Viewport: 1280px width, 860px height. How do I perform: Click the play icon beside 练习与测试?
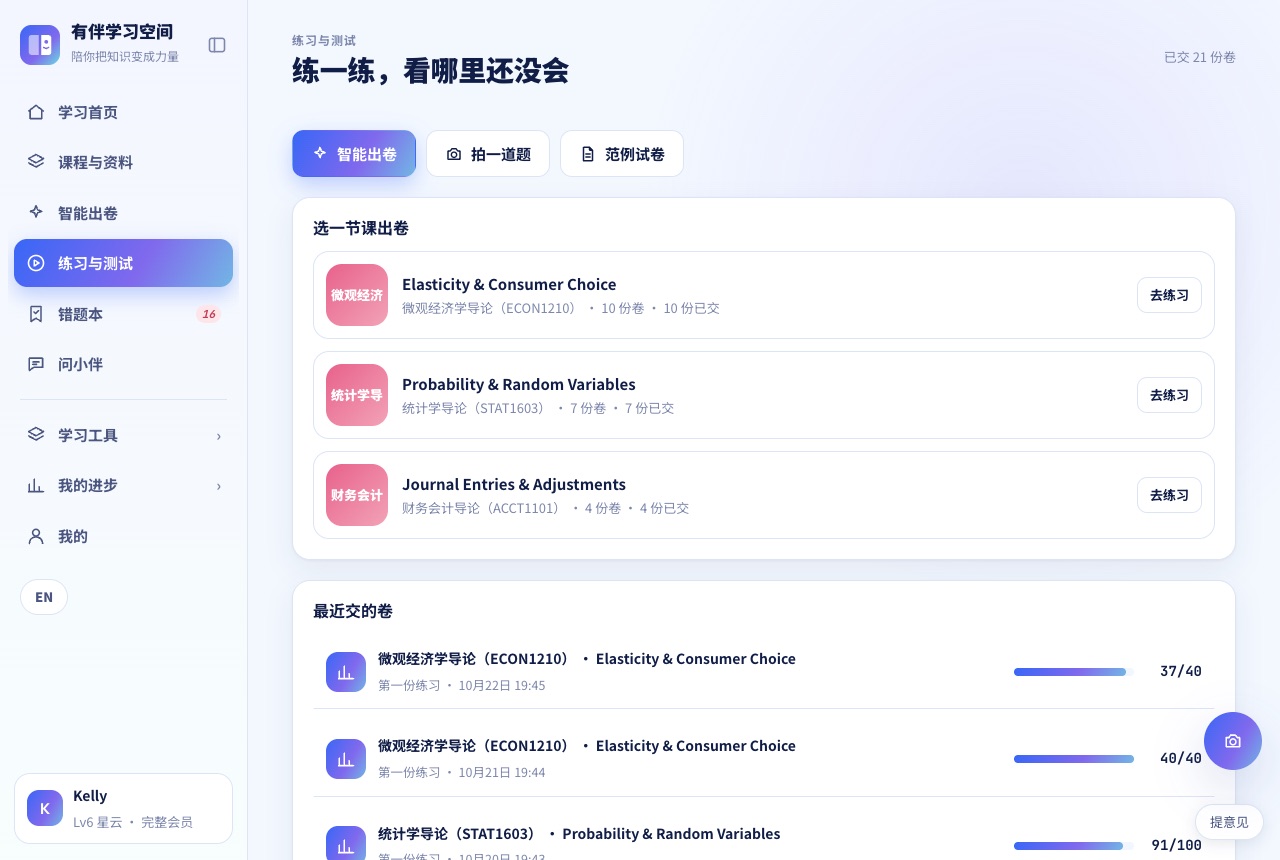coord(36,263)
